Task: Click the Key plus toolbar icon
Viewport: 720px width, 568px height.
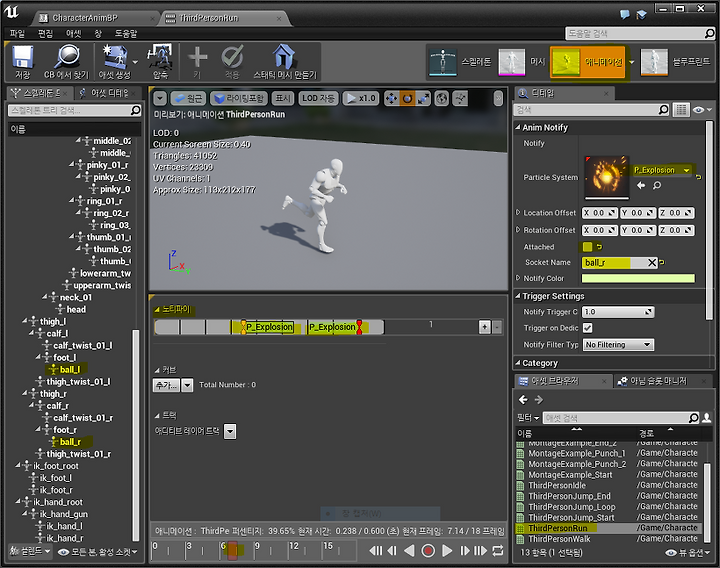Action: coord(197,57)
